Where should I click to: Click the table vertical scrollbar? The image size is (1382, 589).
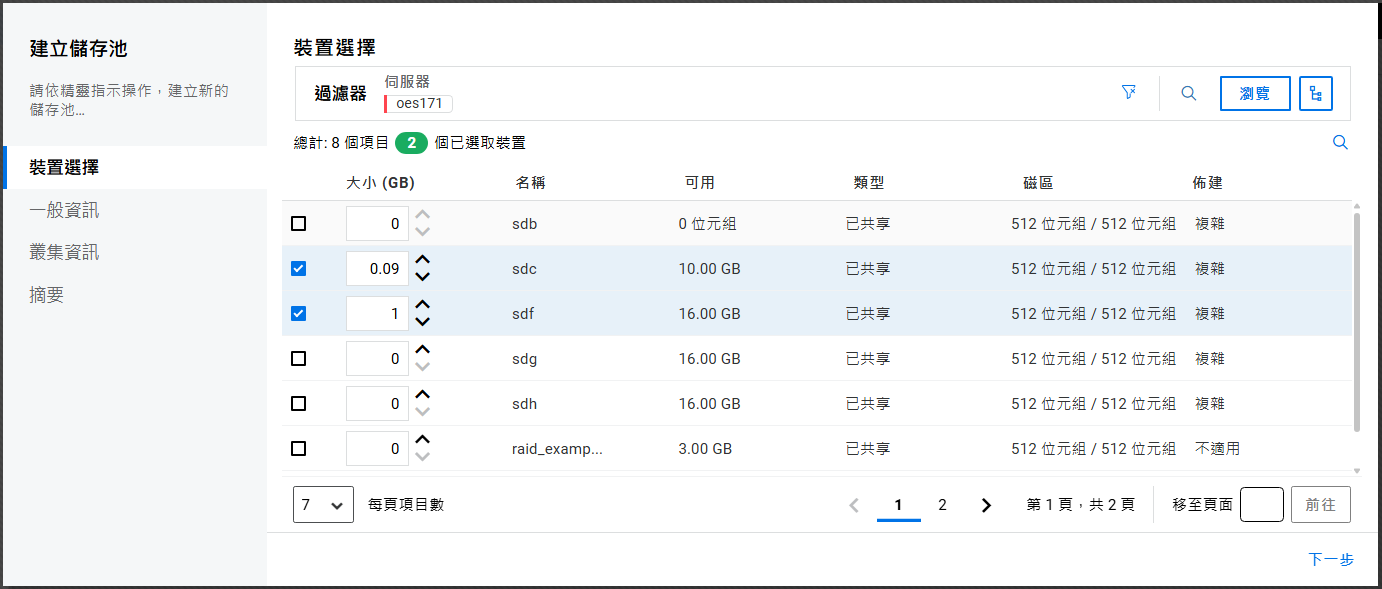coord(1356,320)
